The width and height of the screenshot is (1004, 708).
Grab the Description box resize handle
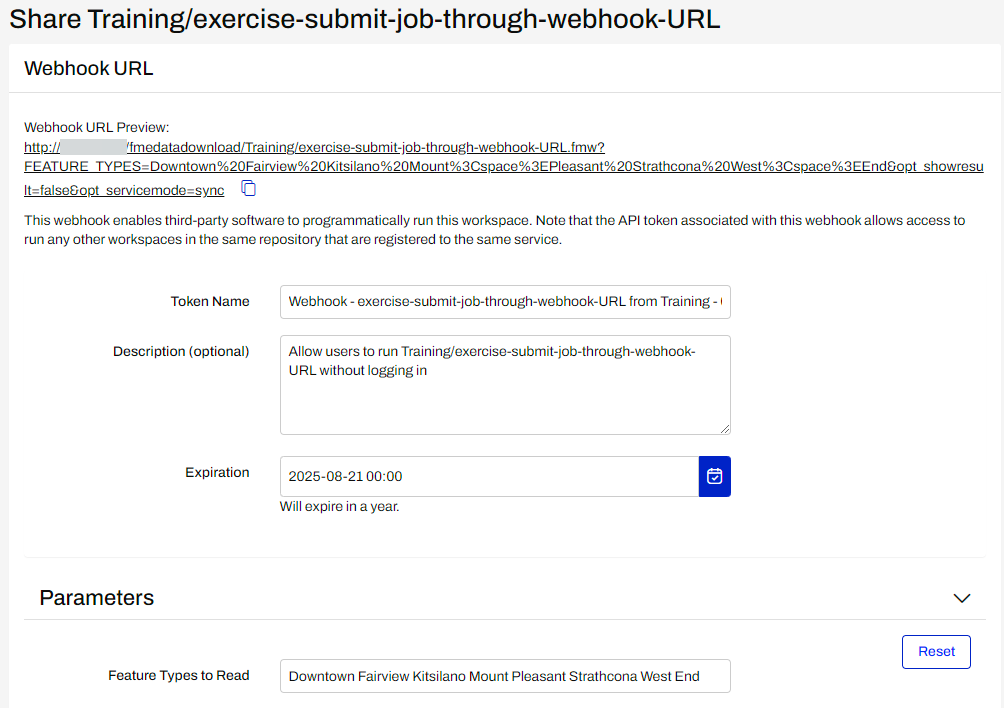pos(724,428)
